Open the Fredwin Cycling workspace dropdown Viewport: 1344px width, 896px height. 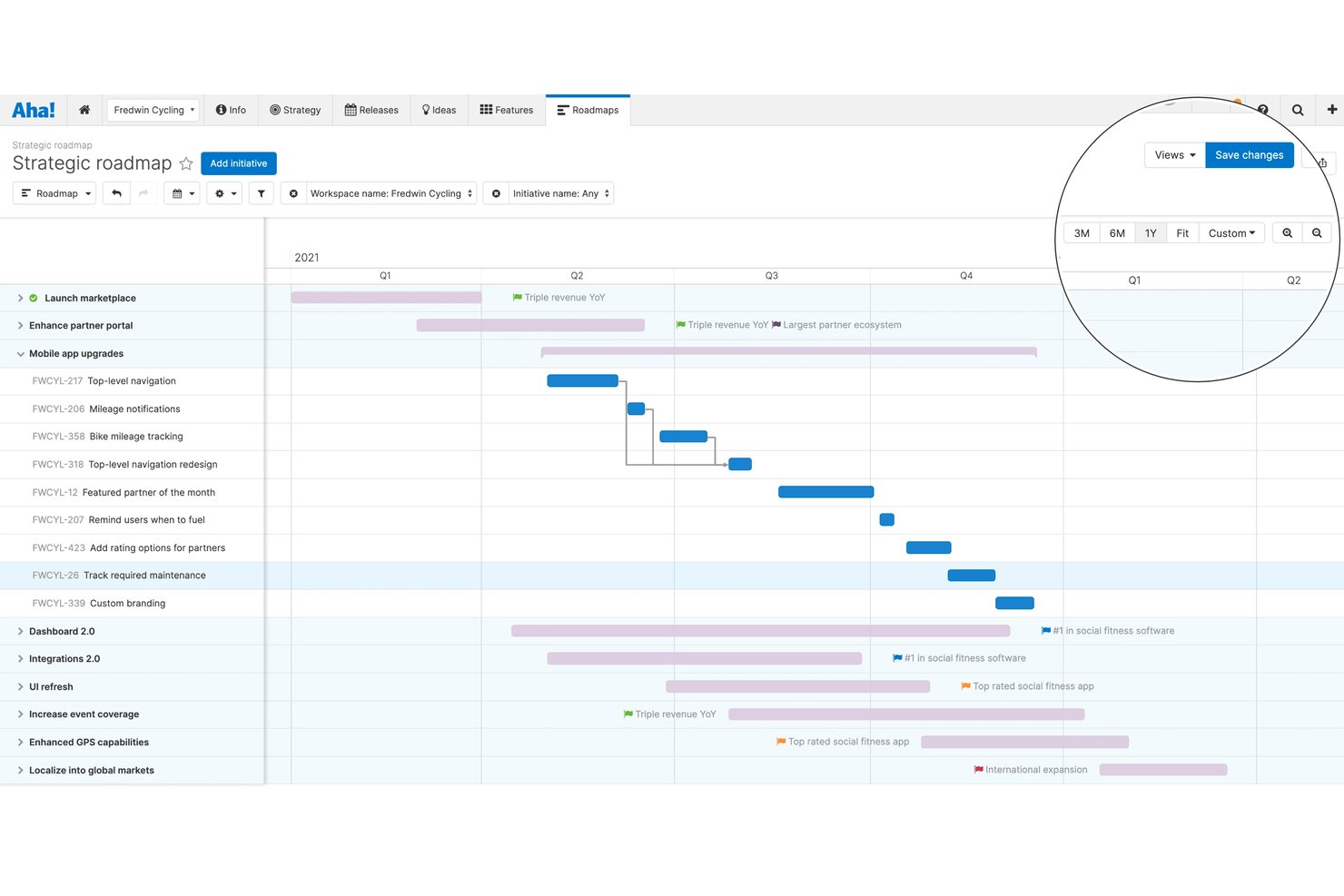point(153,110)
